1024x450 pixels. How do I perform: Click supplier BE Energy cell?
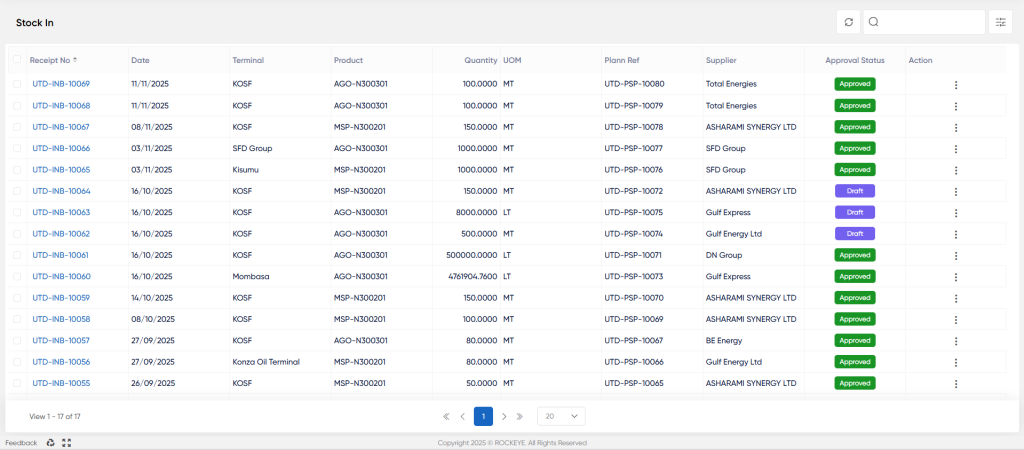(724, 340)
